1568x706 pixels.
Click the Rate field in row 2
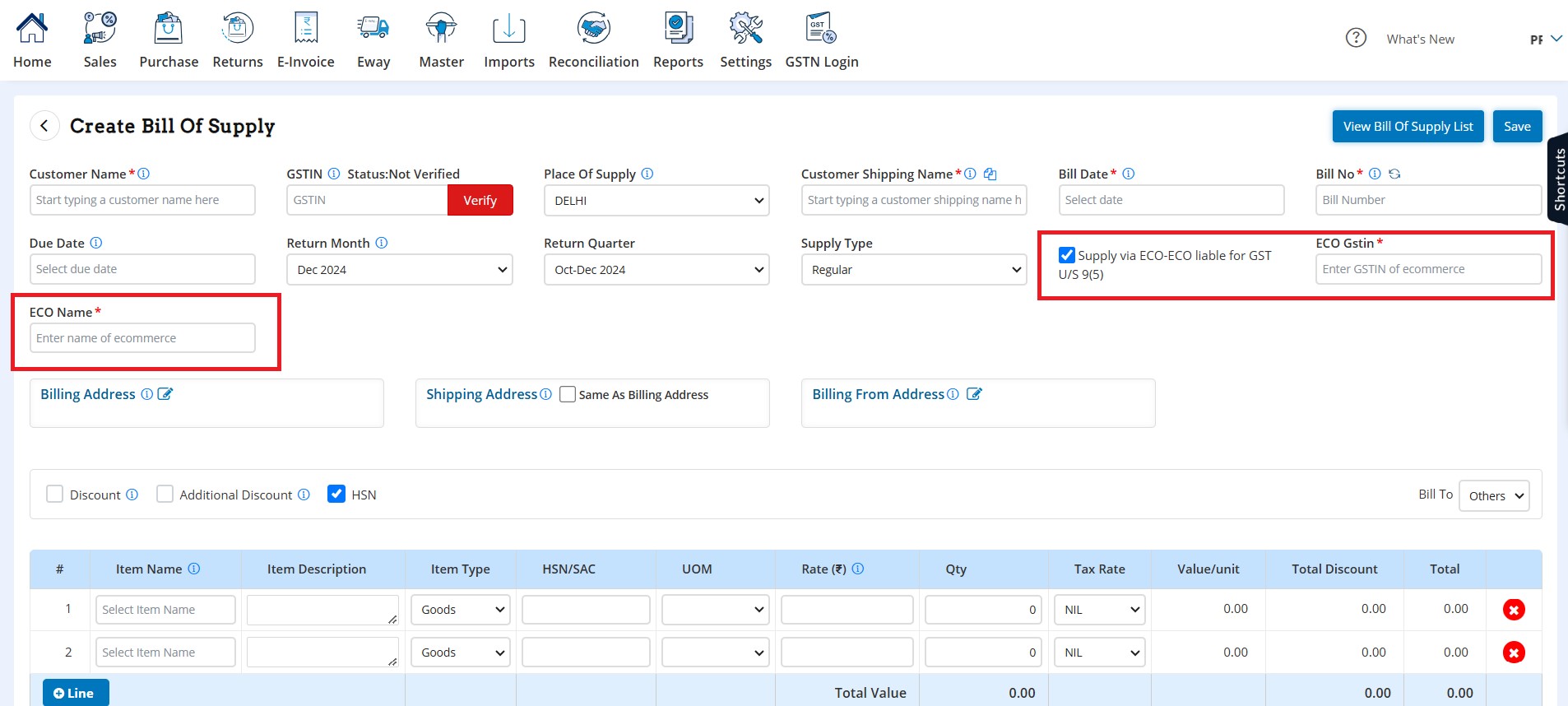(847, 653)
